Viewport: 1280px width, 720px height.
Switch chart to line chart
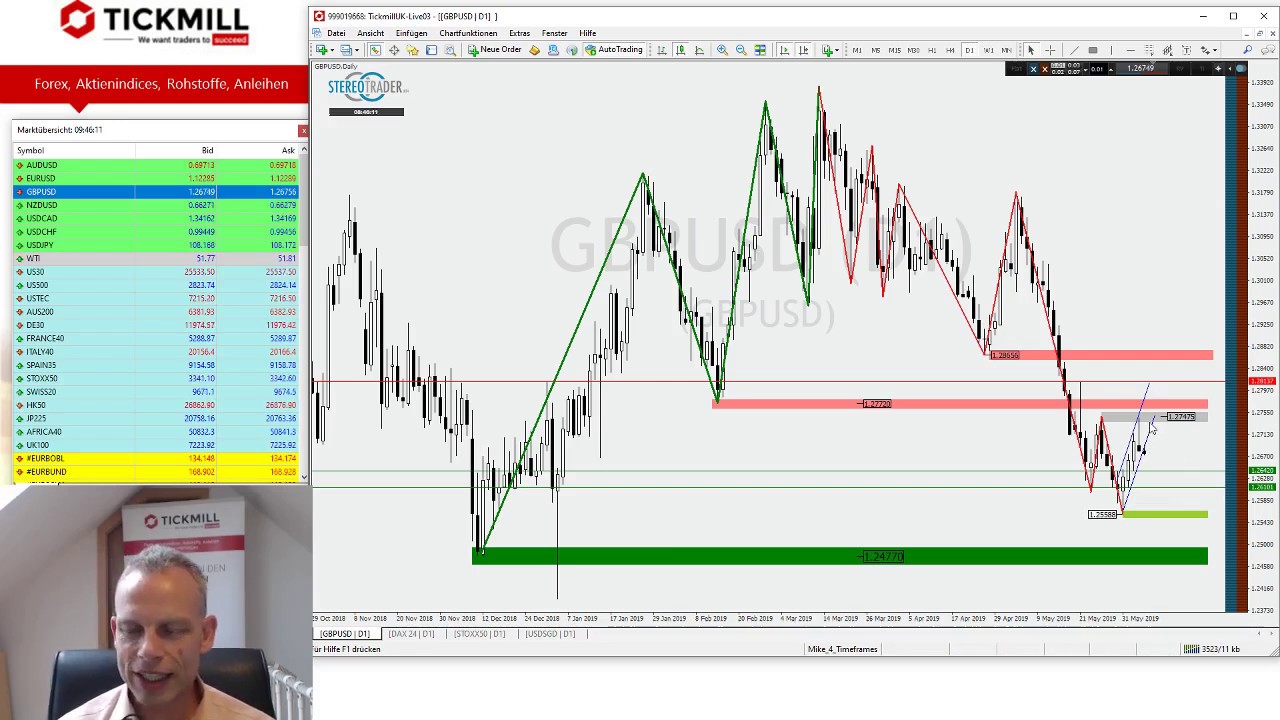pyautogui.click(x=699, y=50)
